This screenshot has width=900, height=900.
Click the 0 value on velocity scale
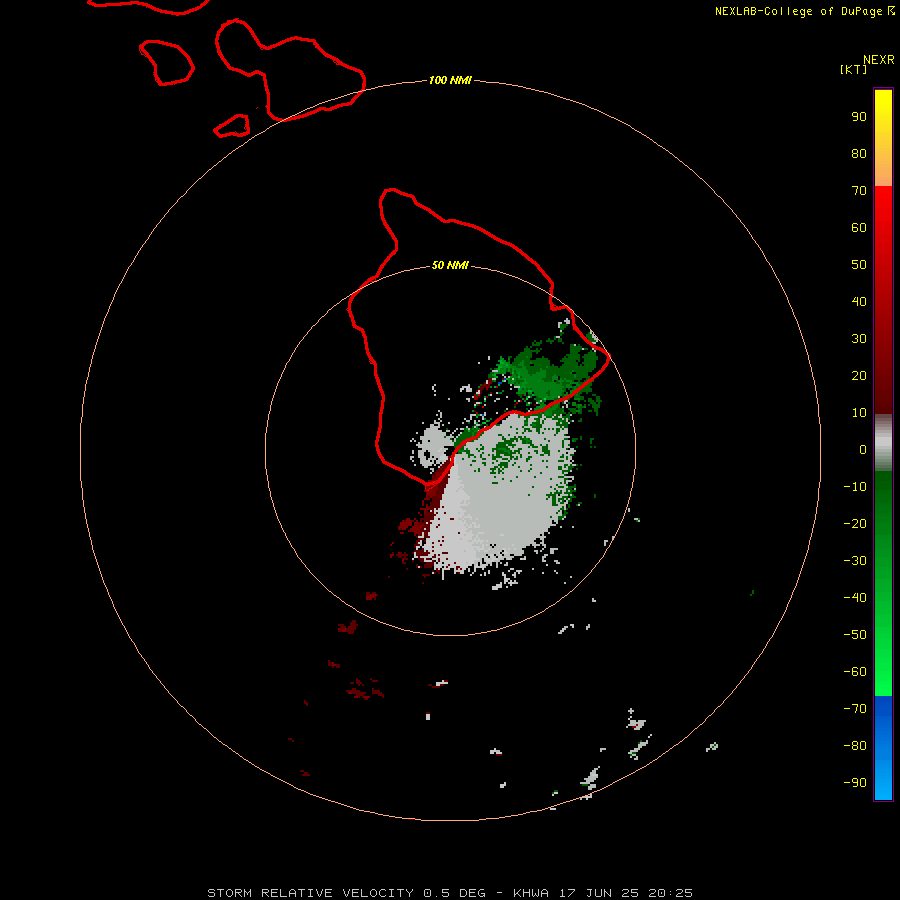[863, 449]
